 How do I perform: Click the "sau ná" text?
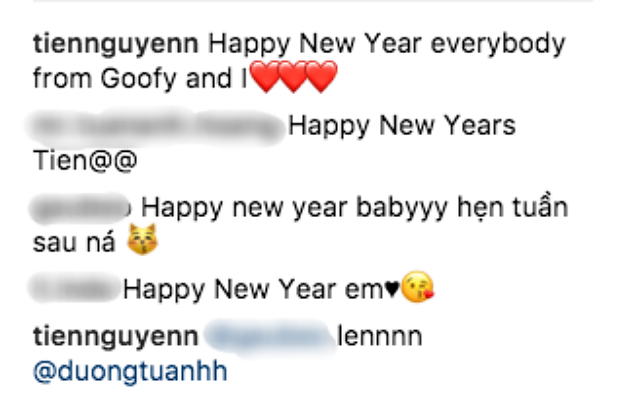tap(74, 243)
